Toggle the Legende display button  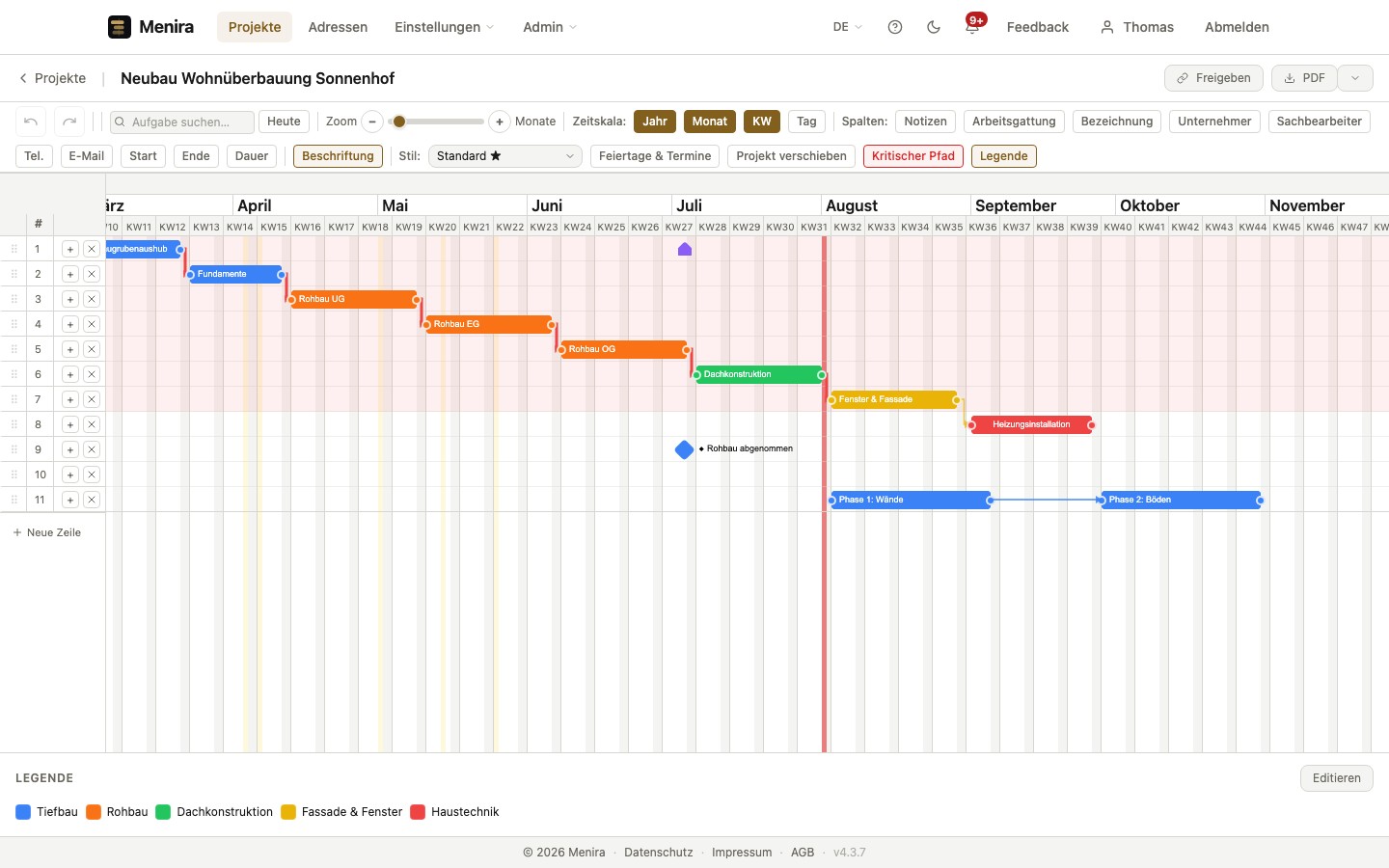(1003, 156)
